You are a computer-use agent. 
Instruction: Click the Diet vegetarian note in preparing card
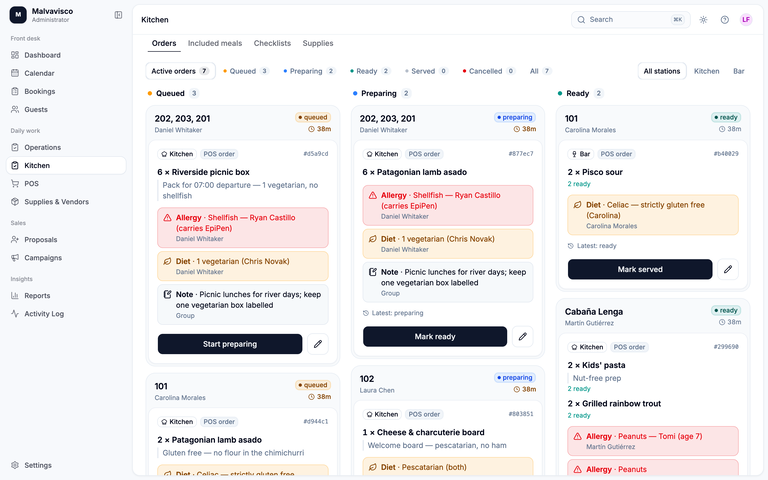(448, 244)
